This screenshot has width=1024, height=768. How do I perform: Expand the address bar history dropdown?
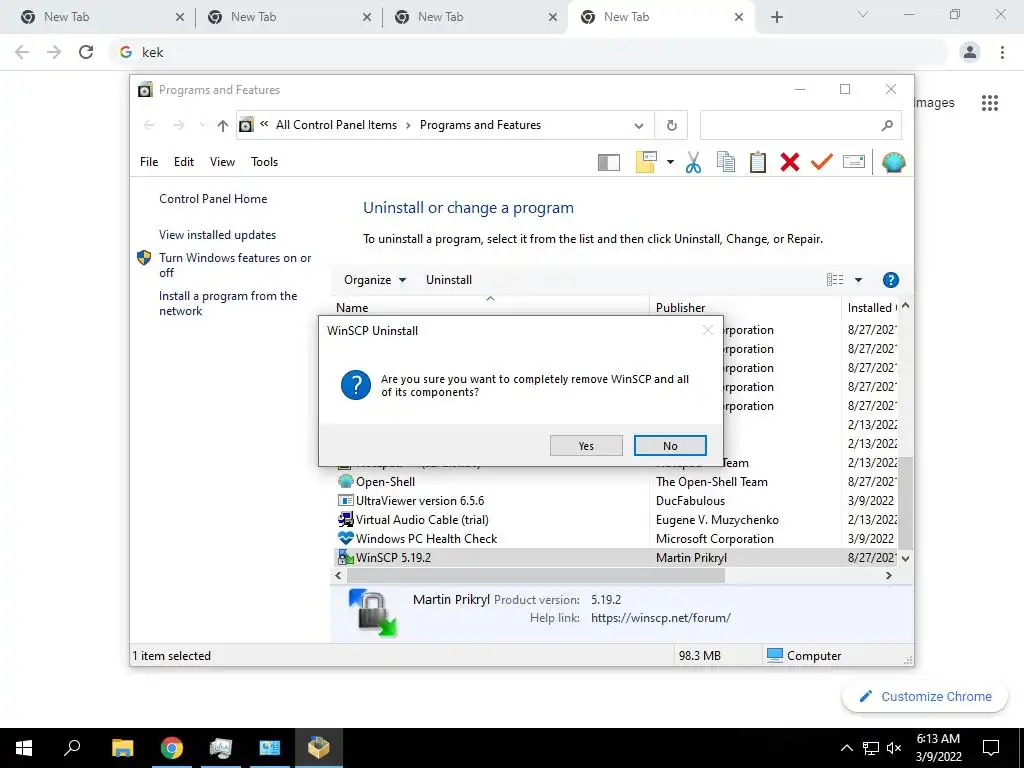(639, 125)
